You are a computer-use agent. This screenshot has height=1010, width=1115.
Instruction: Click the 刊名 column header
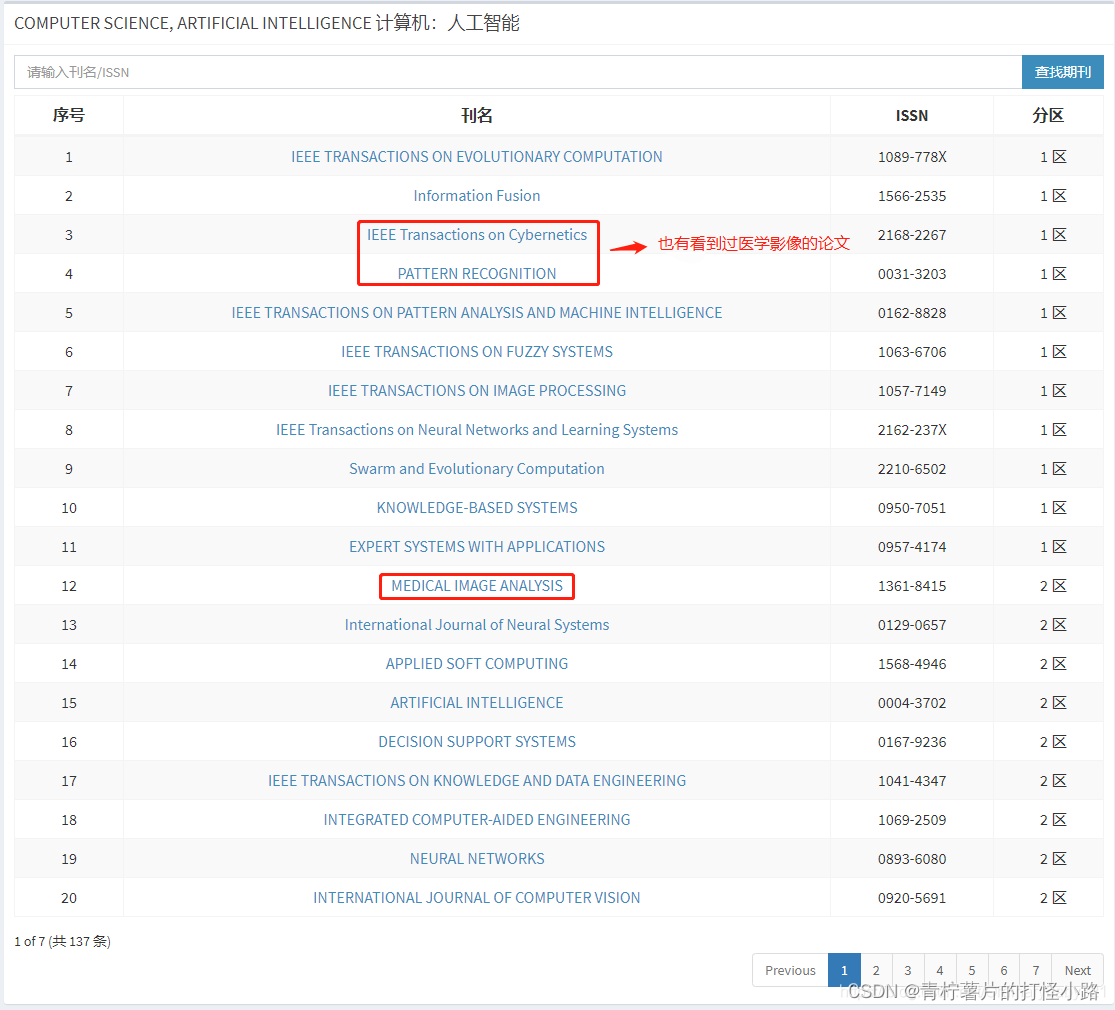pos(476,115)
